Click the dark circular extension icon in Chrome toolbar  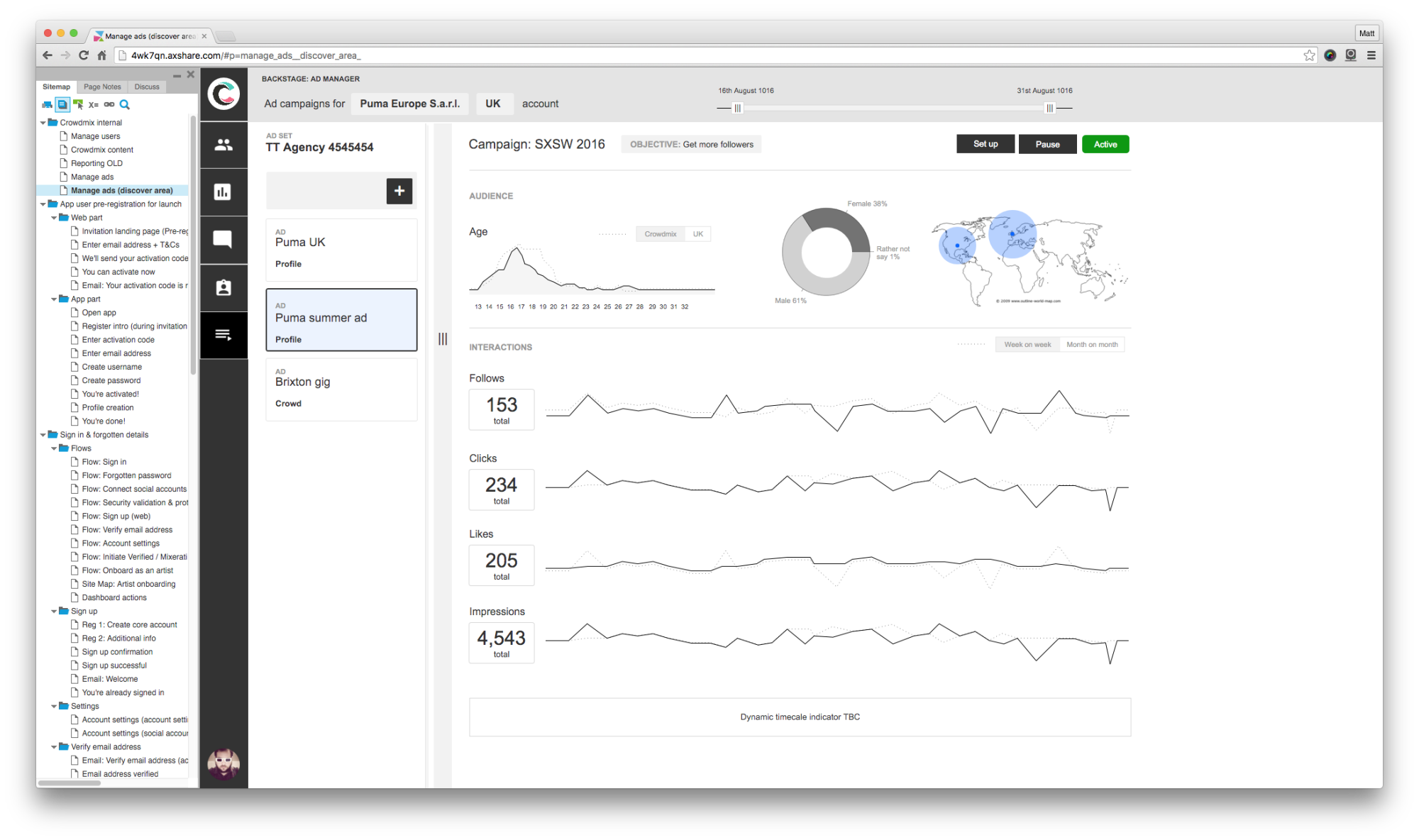(1330, 55)
